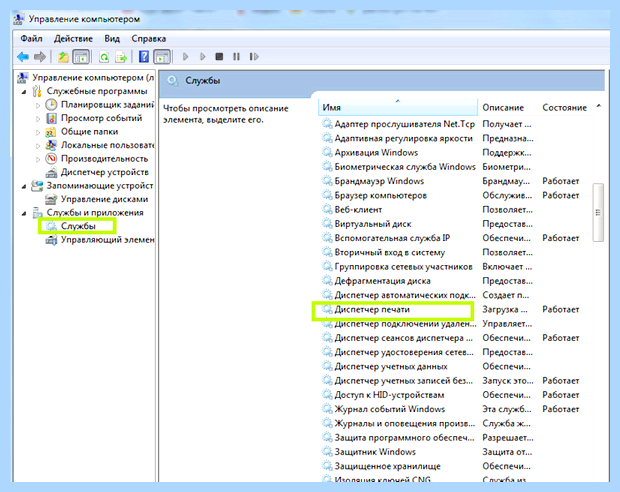Select Управляющий элемент tree item
Image resolution: width=620 pixels, height=492 pixels.
click(x=107, y=240)
